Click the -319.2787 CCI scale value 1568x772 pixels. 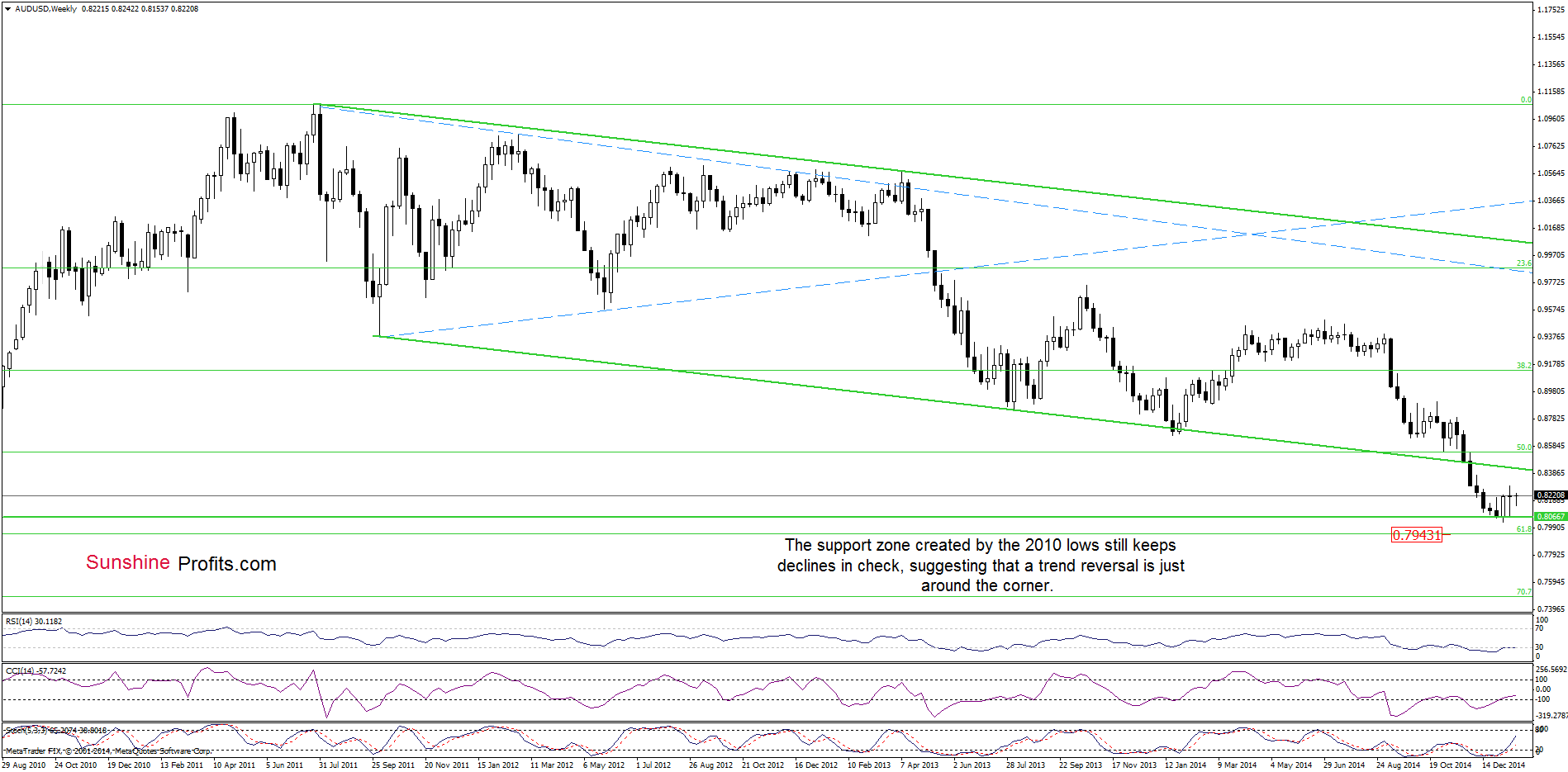pos(1551,715)
